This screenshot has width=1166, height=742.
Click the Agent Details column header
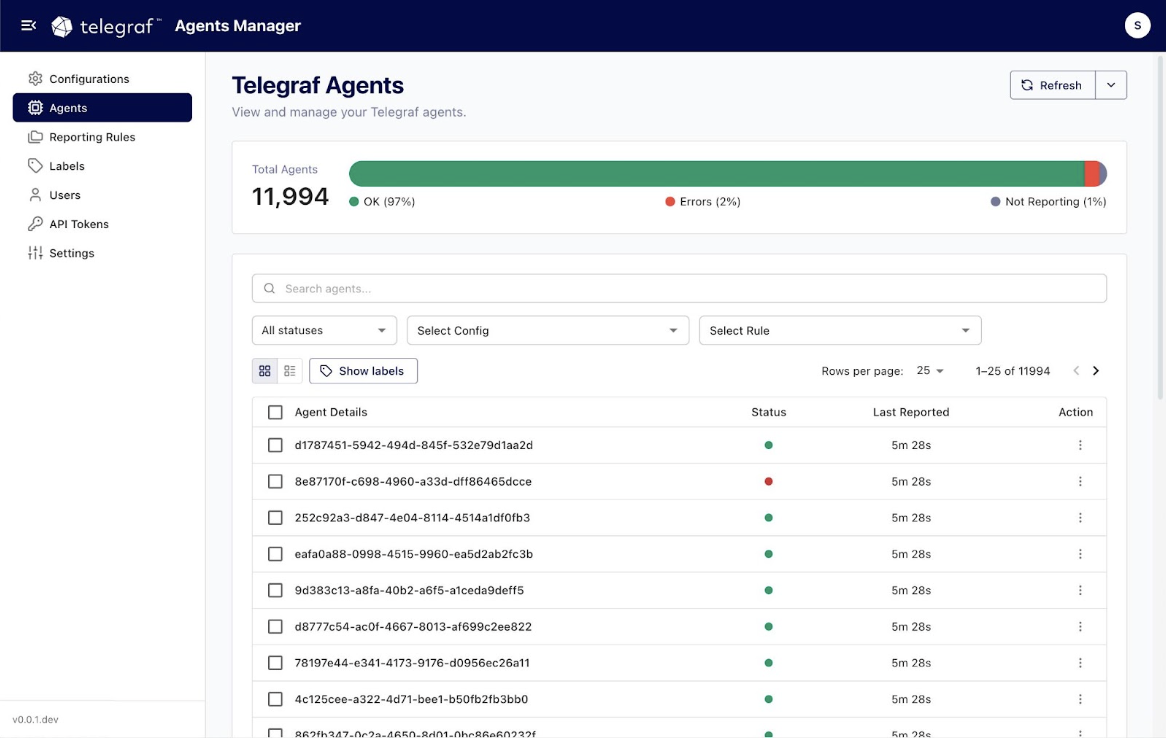pos(331,412)
